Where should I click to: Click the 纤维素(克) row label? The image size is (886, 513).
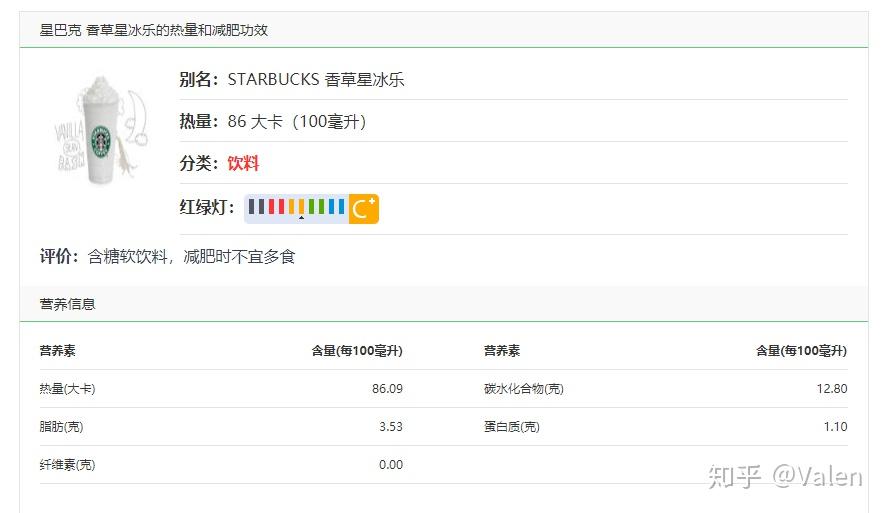point(67,464)
